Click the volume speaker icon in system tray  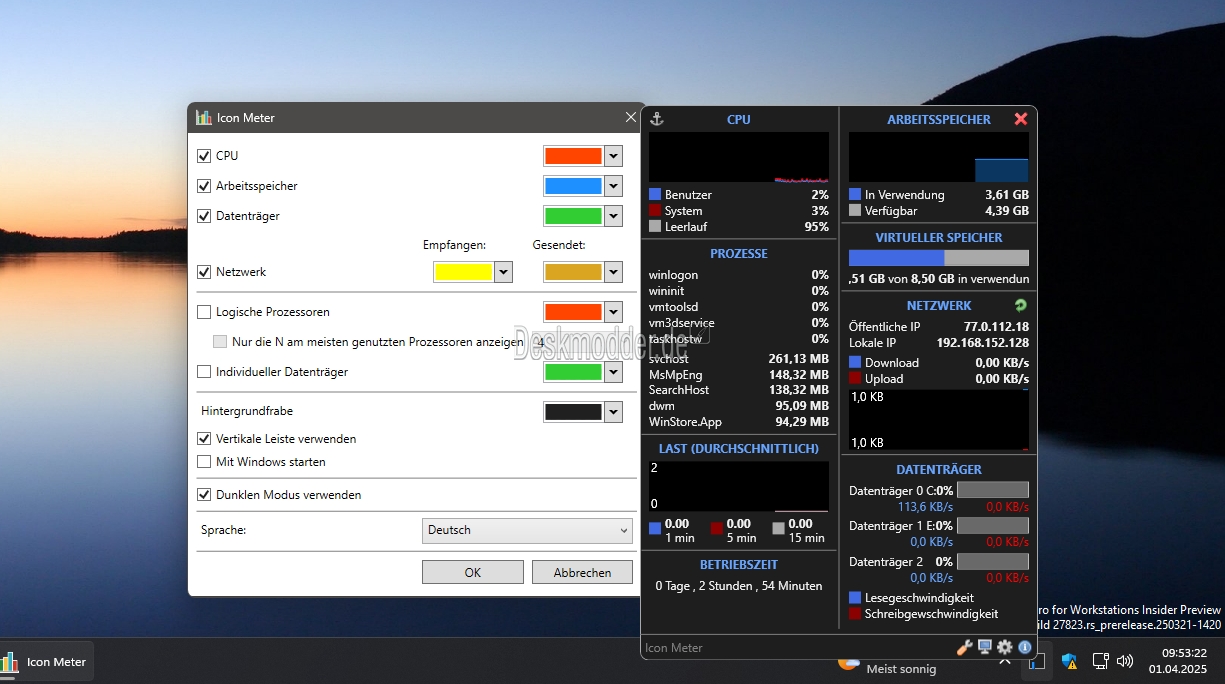[x=1125, y=661]
